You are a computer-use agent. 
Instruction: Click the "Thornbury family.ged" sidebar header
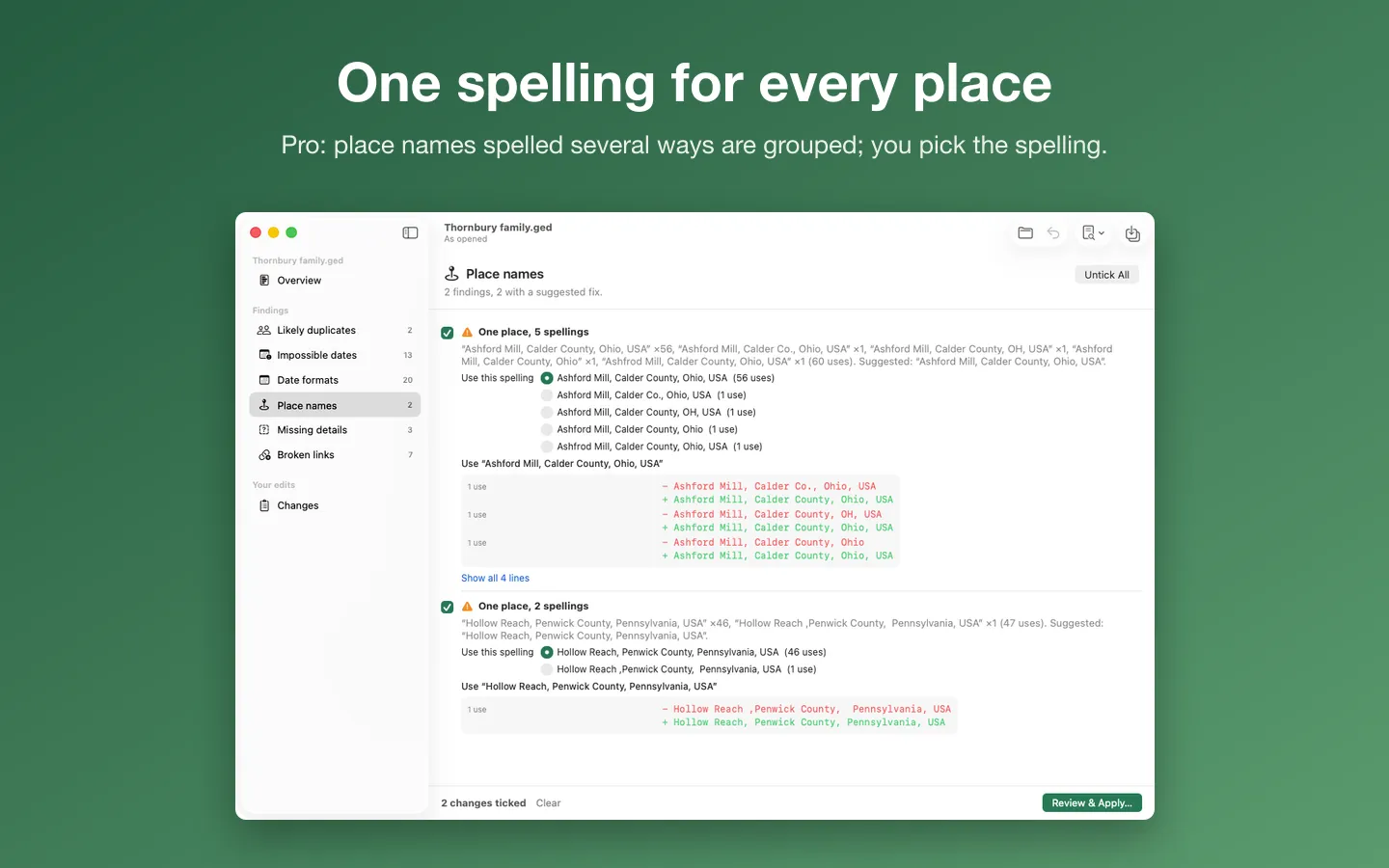[298, 261]
